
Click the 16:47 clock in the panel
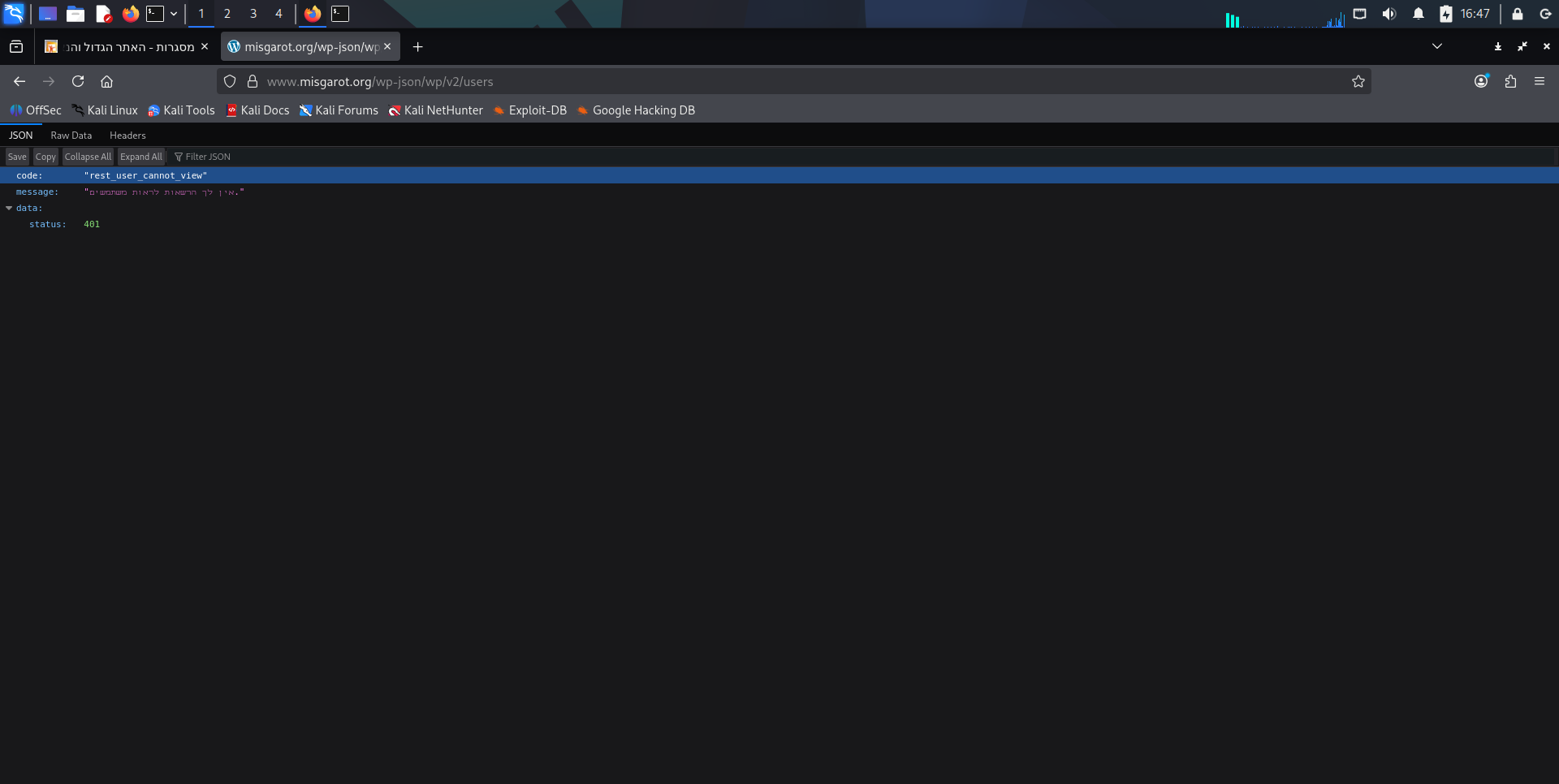pos(1475,14)
